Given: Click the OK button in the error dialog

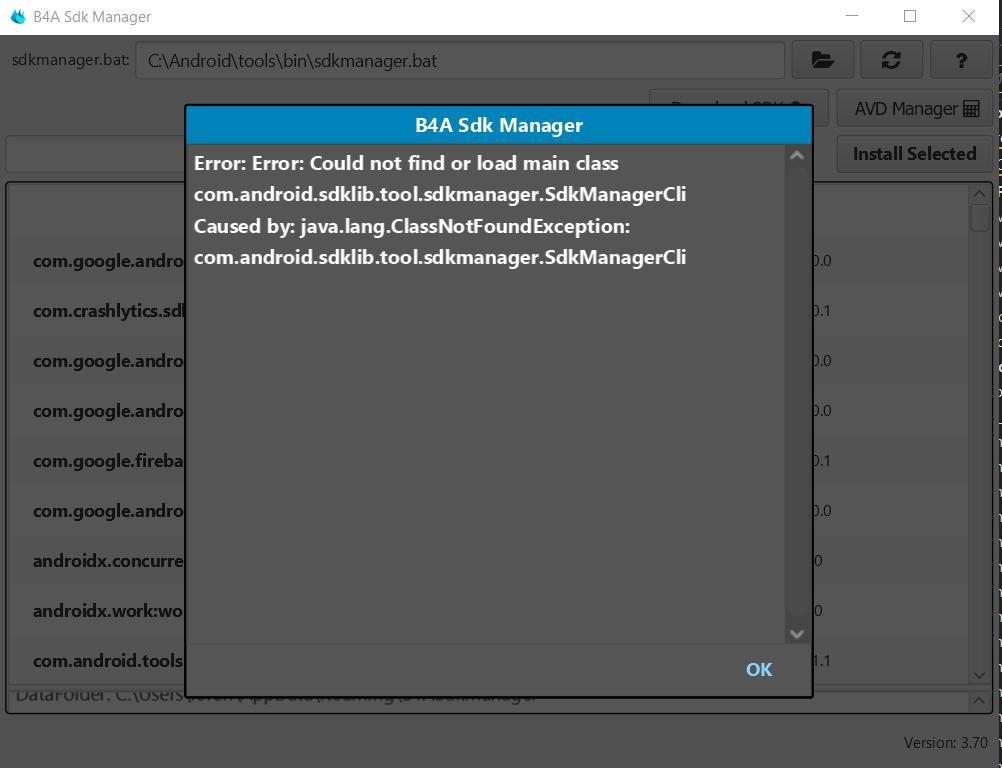Looking at the screenshot, I should point(759,669).
